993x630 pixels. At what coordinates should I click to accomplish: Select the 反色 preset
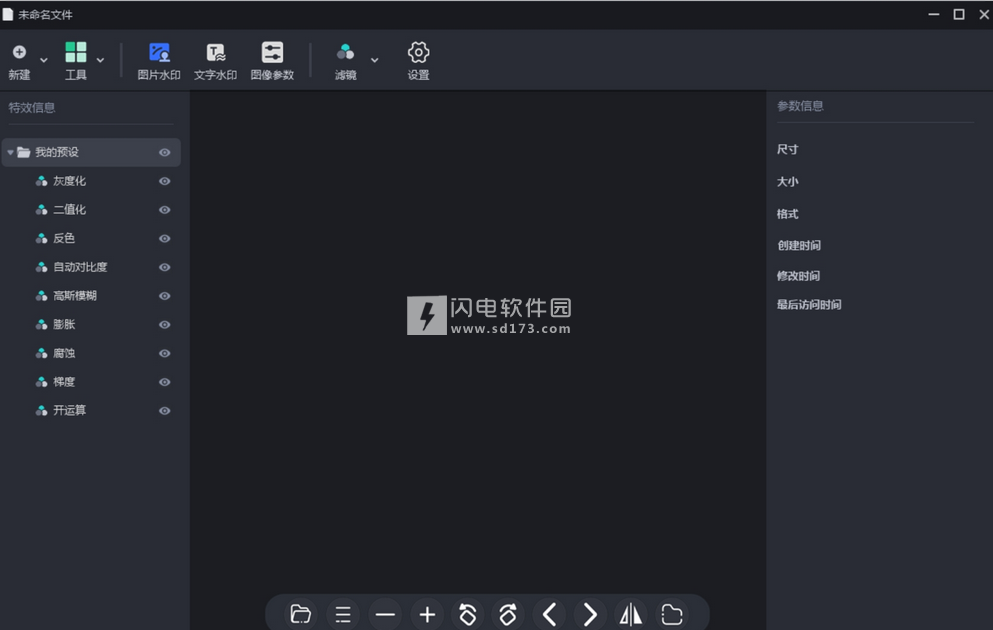(64, 238)
